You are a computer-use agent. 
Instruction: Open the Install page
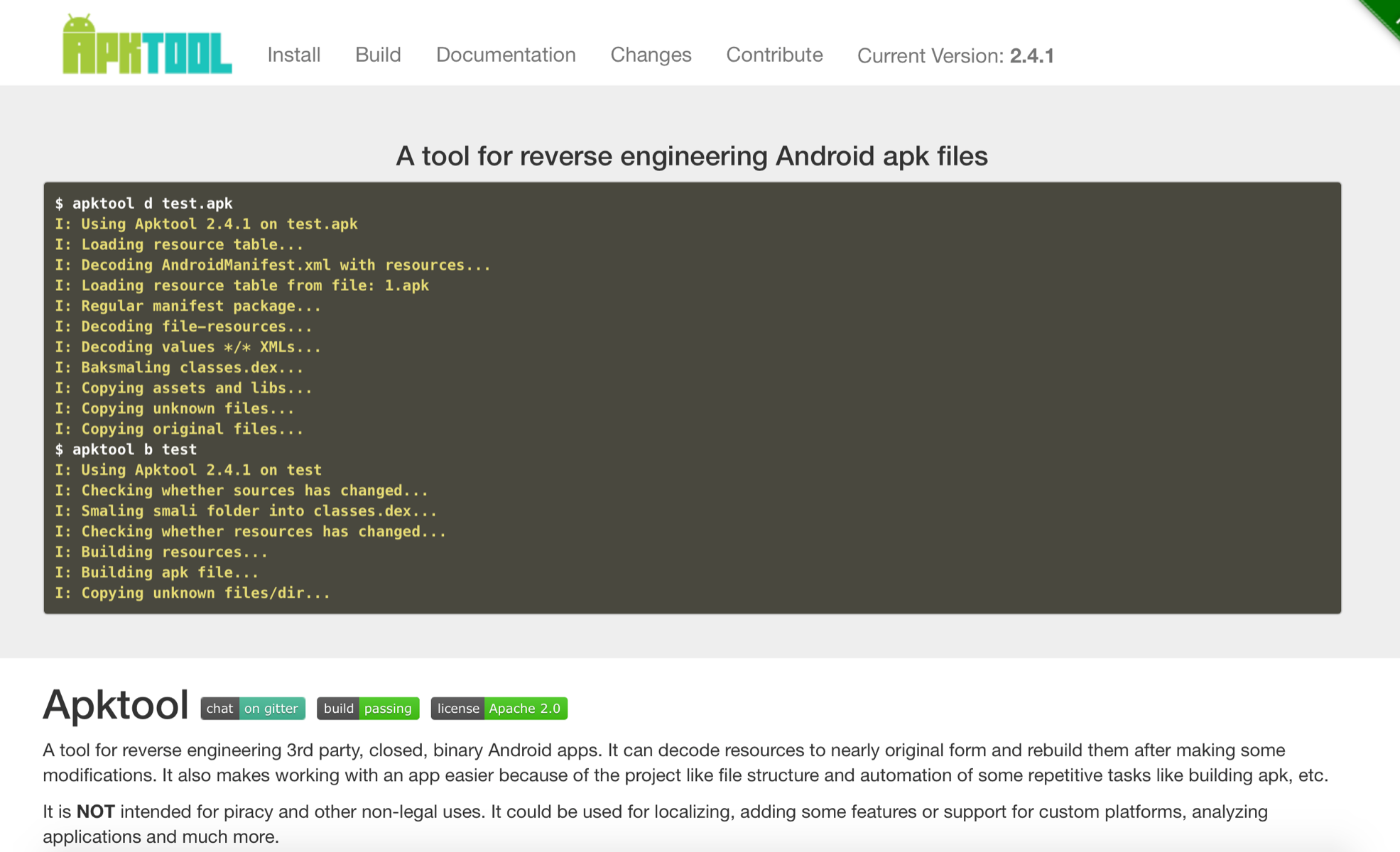tap(293, 55)
